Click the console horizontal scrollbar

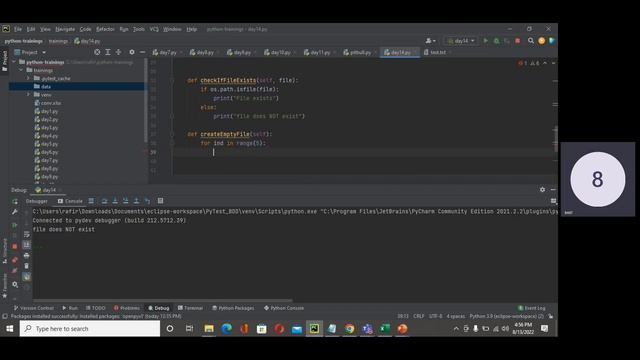(162, 300)
